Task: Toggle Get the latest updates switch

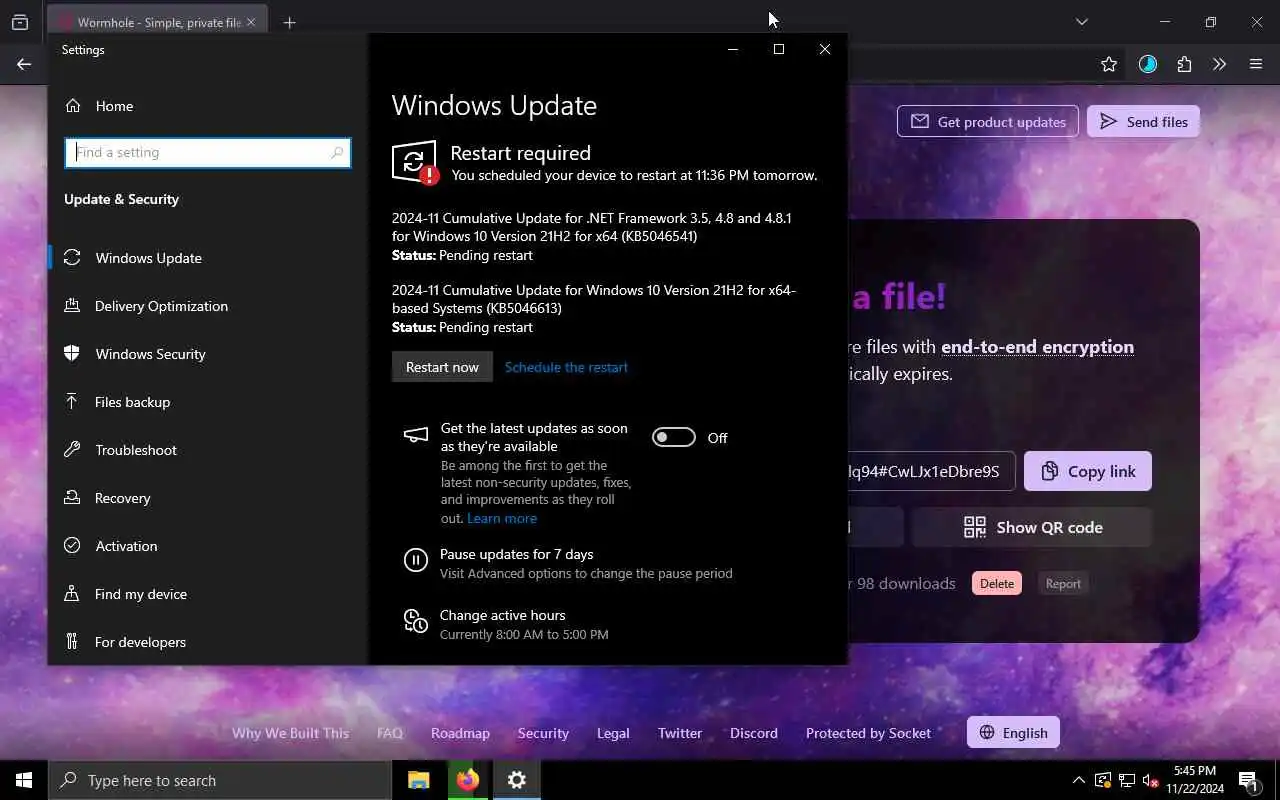Action: tap(674, 437)
